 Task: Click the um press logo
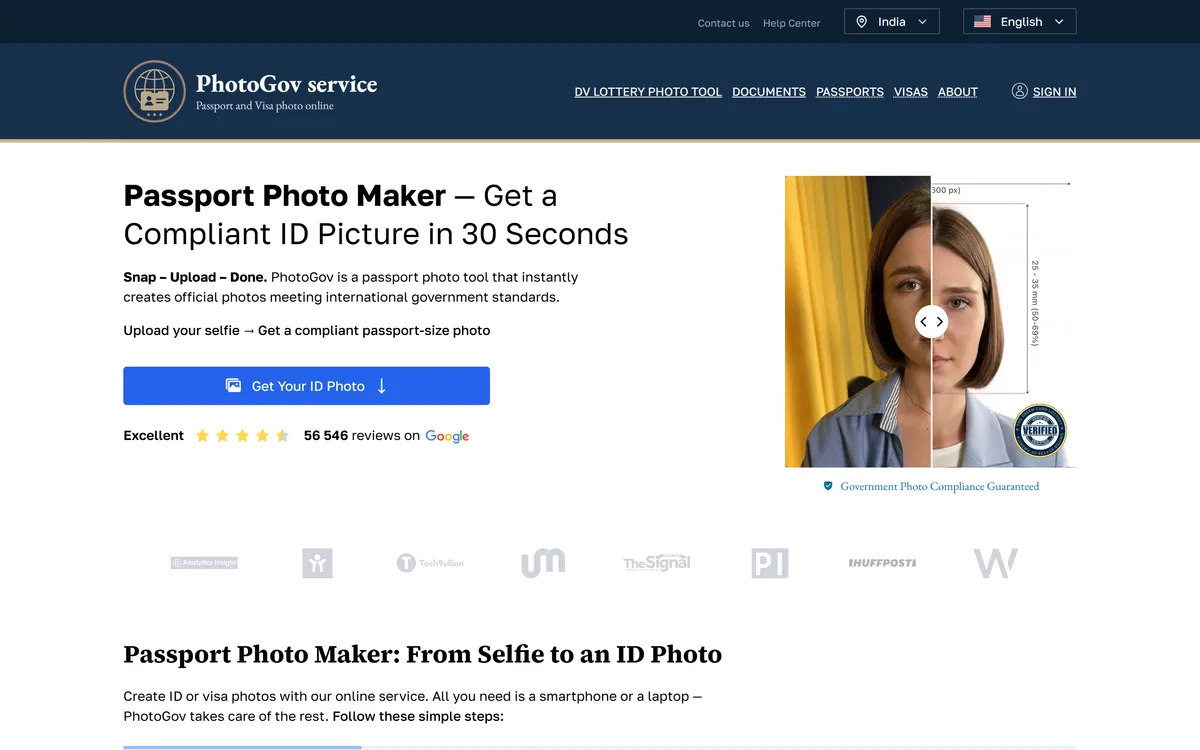[x=543, y=563]
